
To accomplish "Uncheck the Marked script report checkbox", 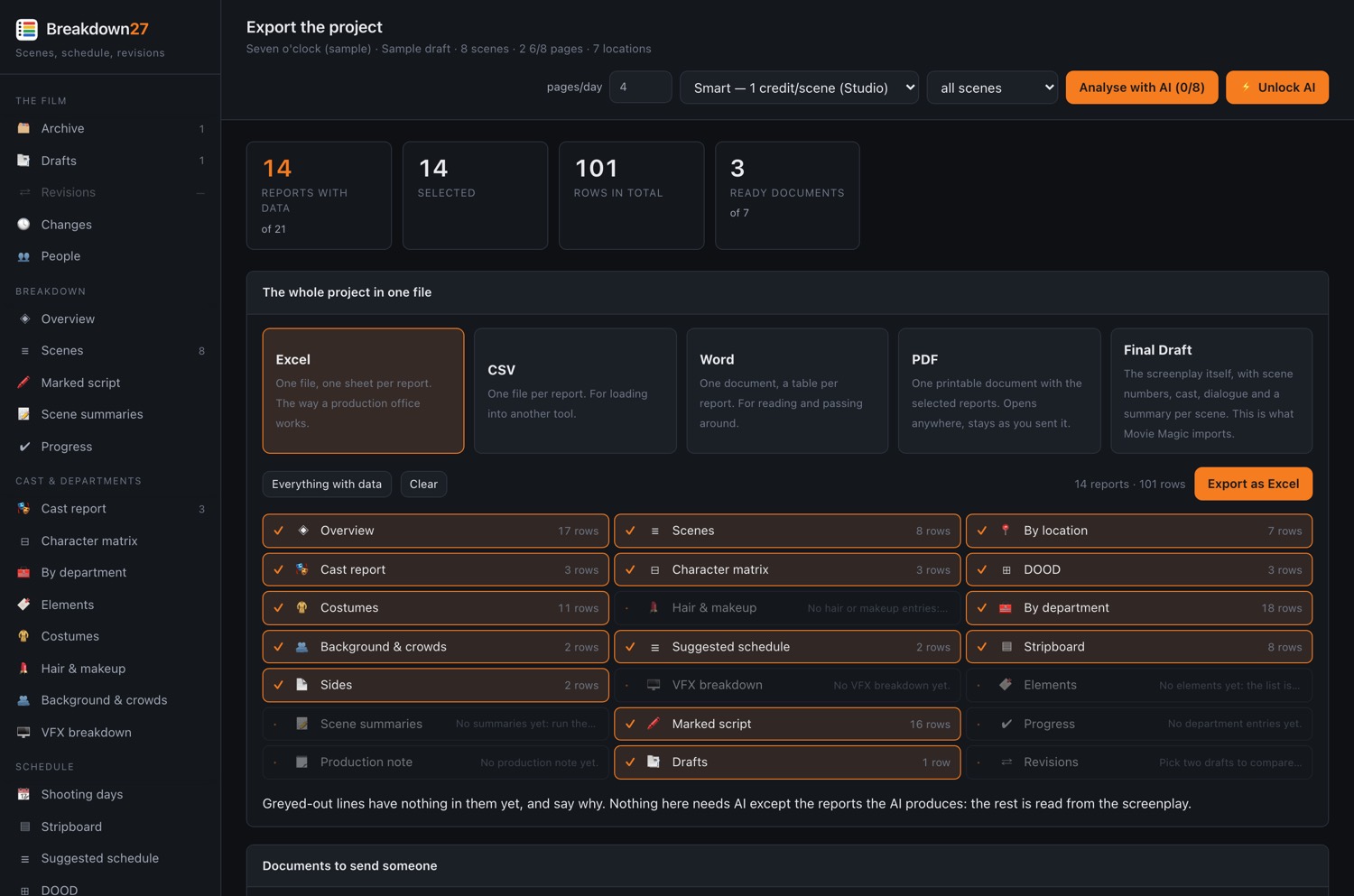I will coord(630,724).
